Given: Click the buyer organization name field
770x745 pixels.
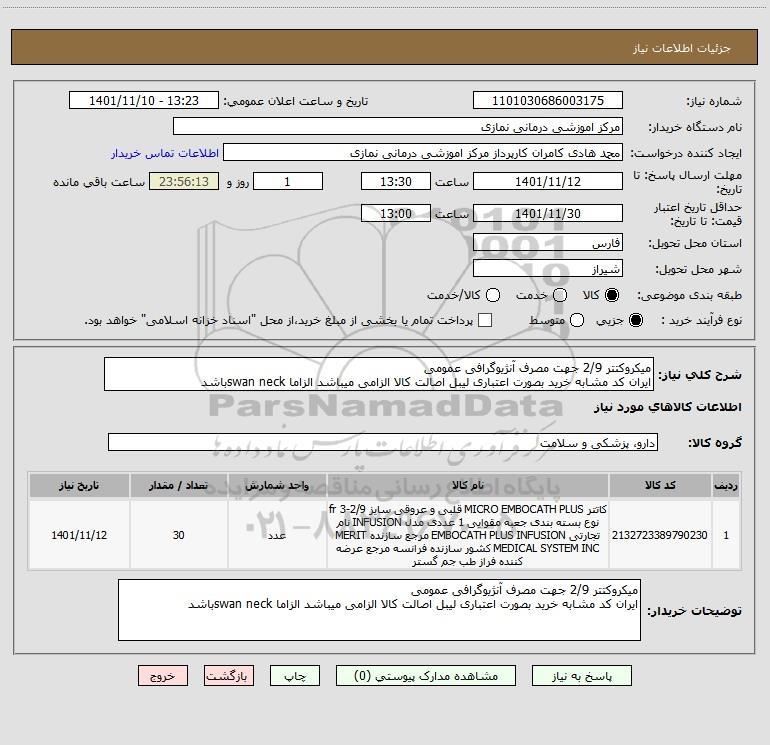Looking at the screenshot, I should click(x=398, y=127).
